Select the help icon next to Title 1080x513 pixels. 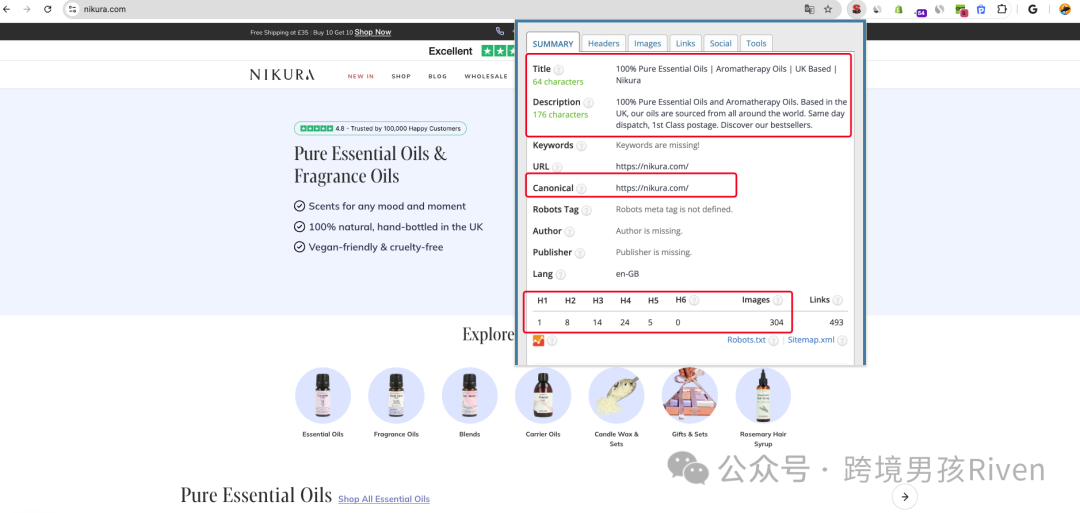559,70
